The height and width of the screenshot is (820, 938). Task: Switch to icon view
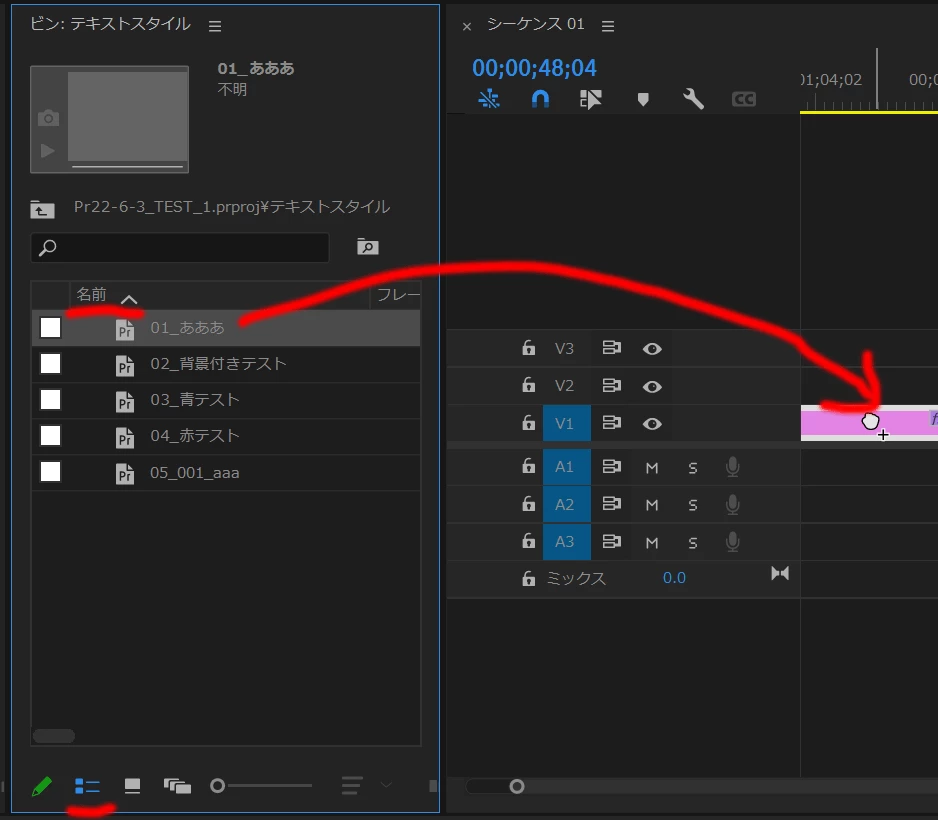click(132, 786)
